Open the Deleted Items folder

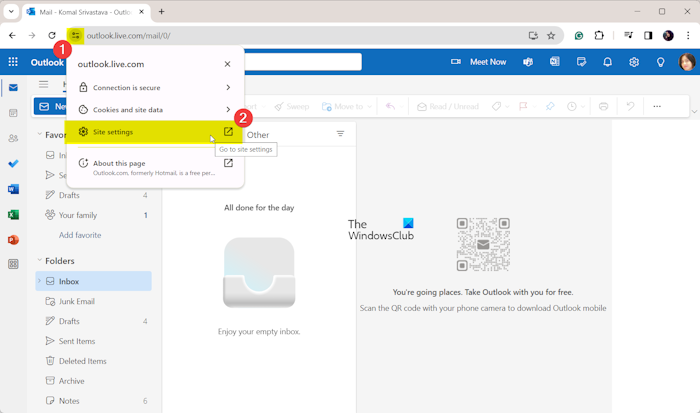(x=93, y=361)
